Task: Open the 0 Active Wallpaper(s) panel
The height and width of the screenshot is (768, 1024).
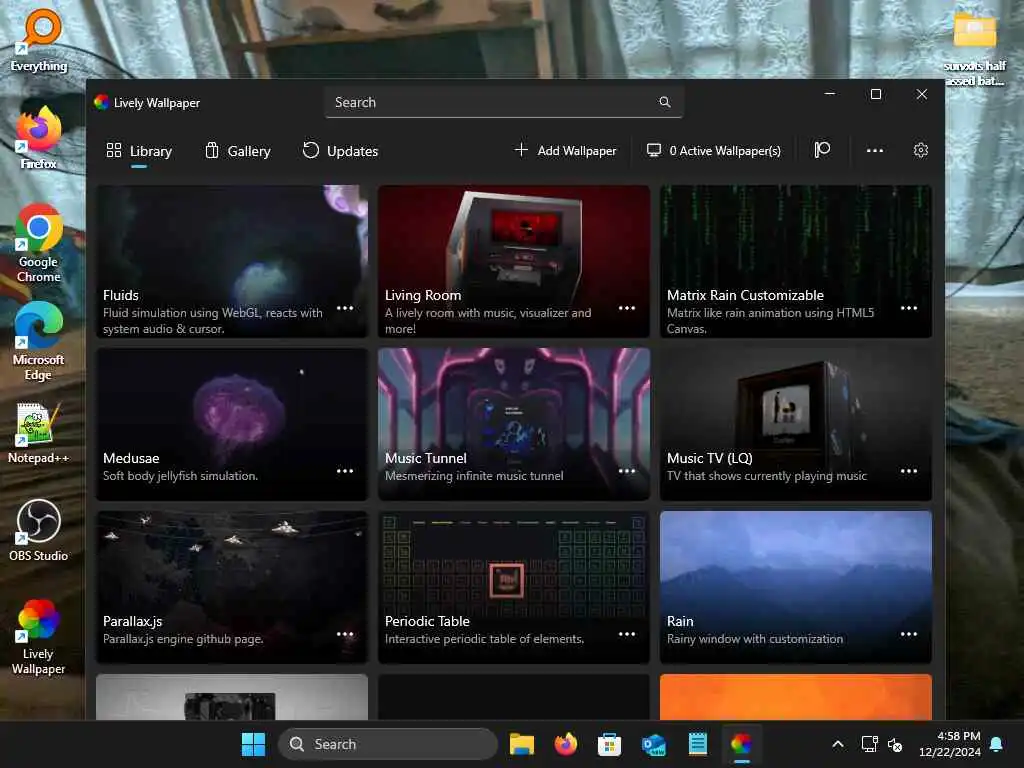Action: click(x=714, y=151)
